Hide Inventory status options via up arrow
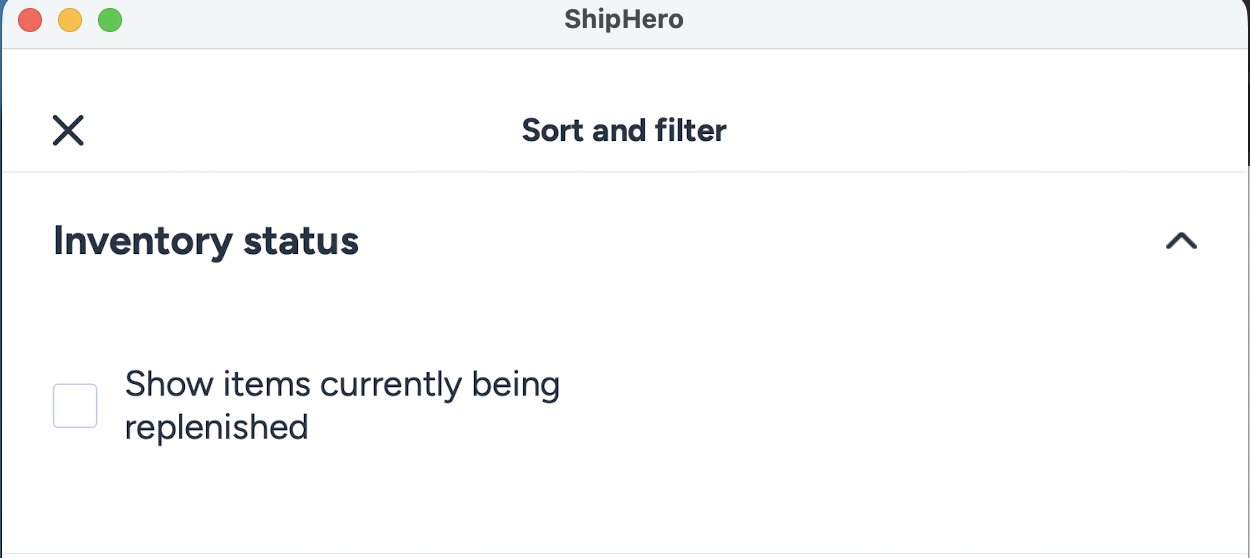The image size is (1250, 558). 1181,241
